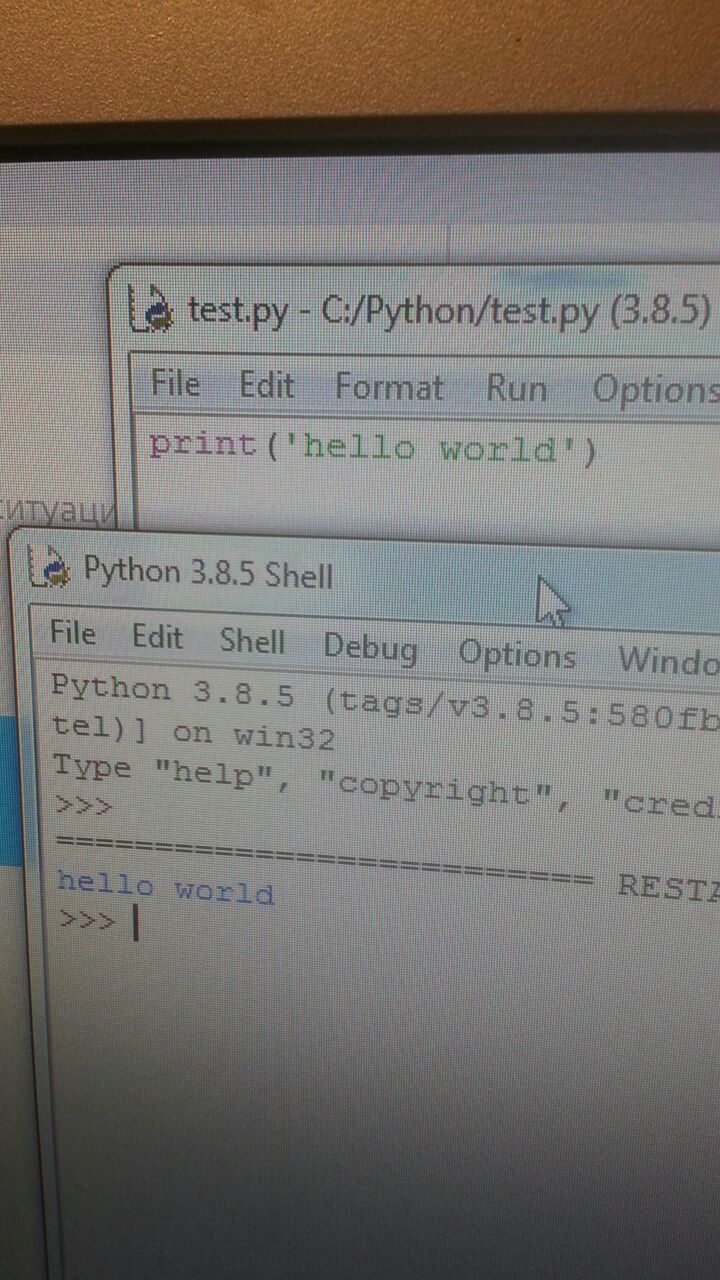This screenshot has width=720, height=1280.
Task: Open Format menu in test.py editor
Action: [389, 387]
